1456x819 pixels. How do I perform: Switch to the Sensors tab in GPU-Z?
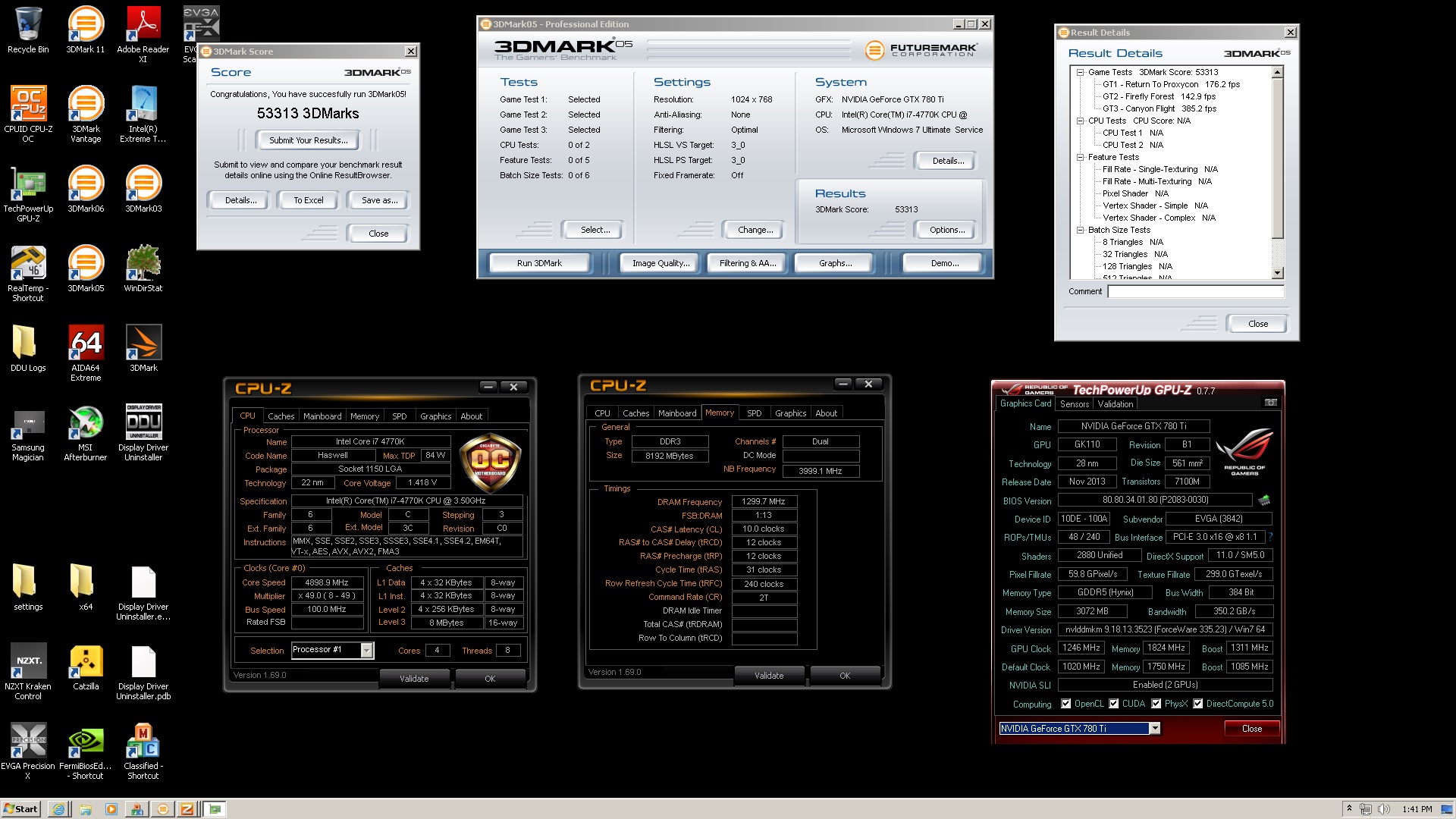click(x=1075, y=404)
